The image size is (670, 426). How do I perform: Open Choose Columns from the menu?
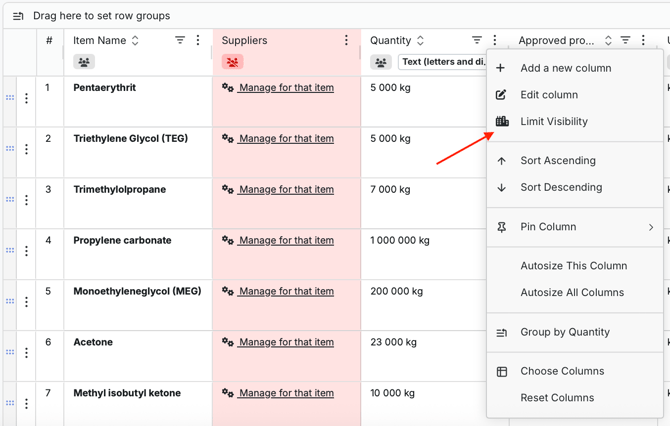pyautogui.click(x=575, y=371)
